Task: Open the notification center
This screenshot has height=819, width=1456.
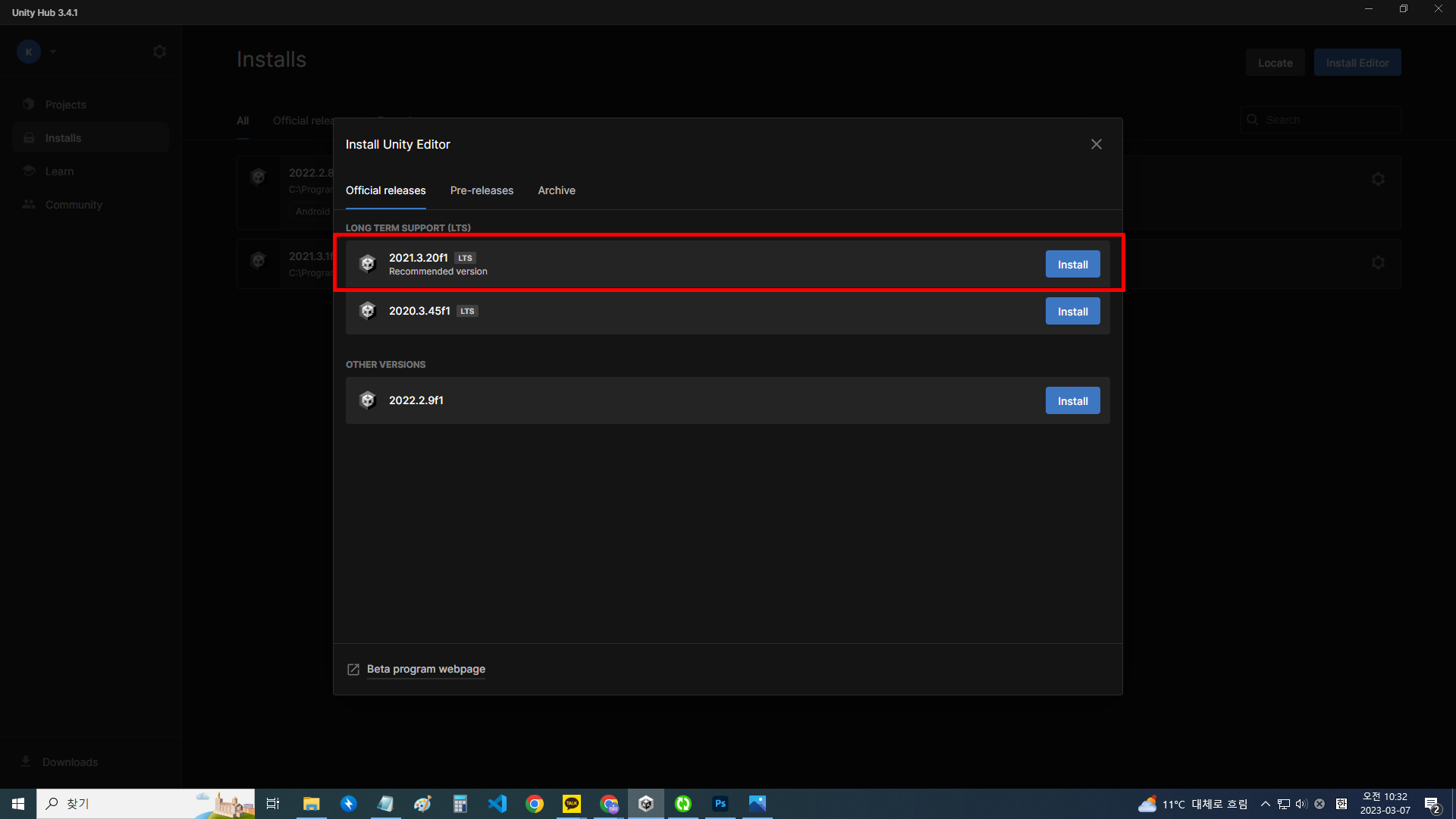Action: (x=1432, y=804)
